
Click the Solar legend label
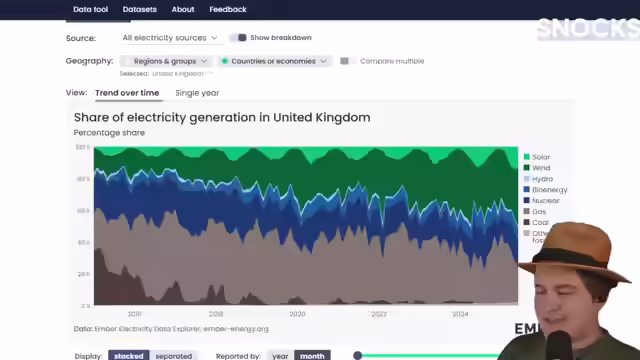pyautogui.click(x=541, y=157)
